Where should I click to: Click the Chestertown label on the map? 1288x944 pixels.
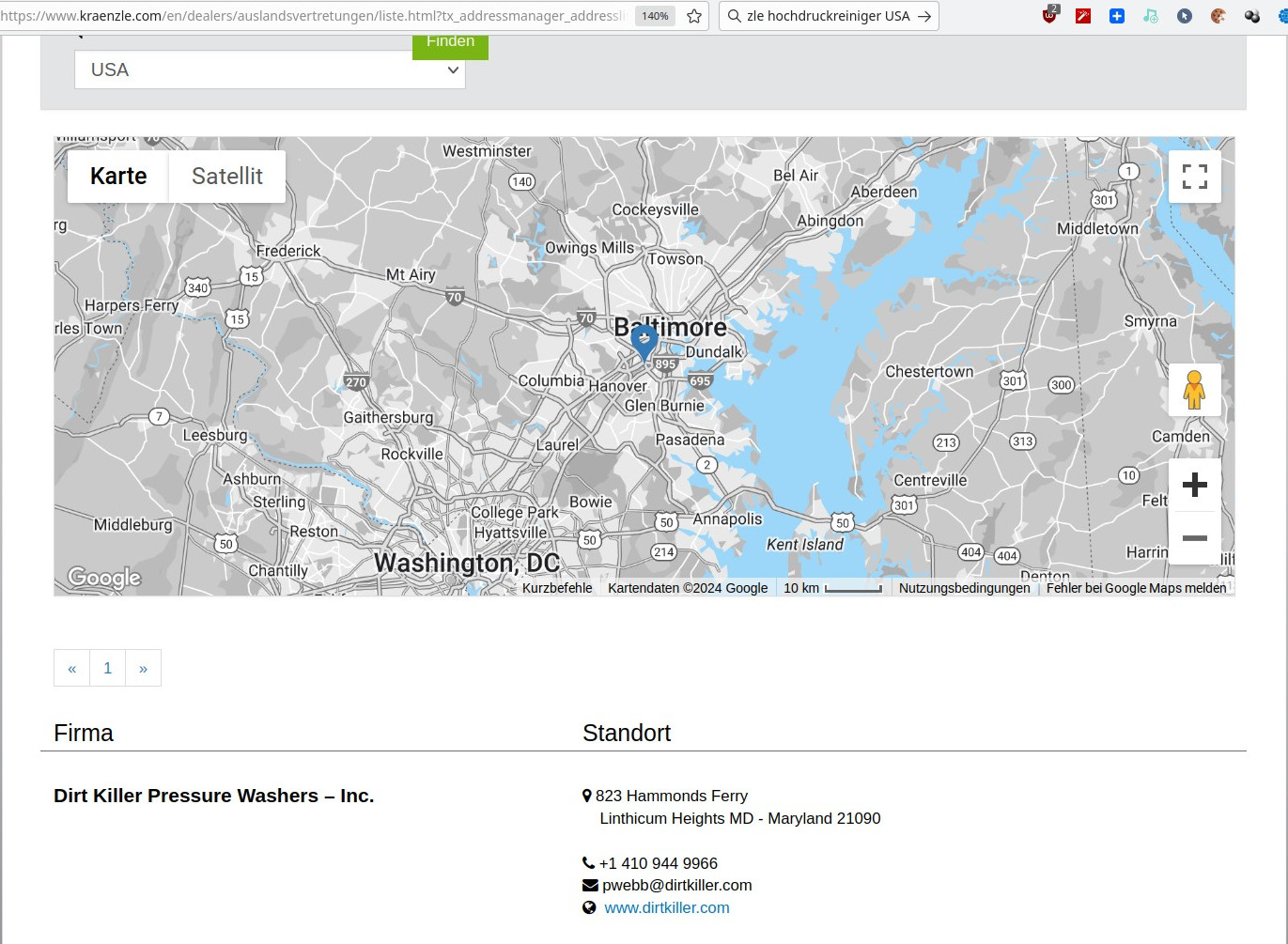(x=929, y=371)
